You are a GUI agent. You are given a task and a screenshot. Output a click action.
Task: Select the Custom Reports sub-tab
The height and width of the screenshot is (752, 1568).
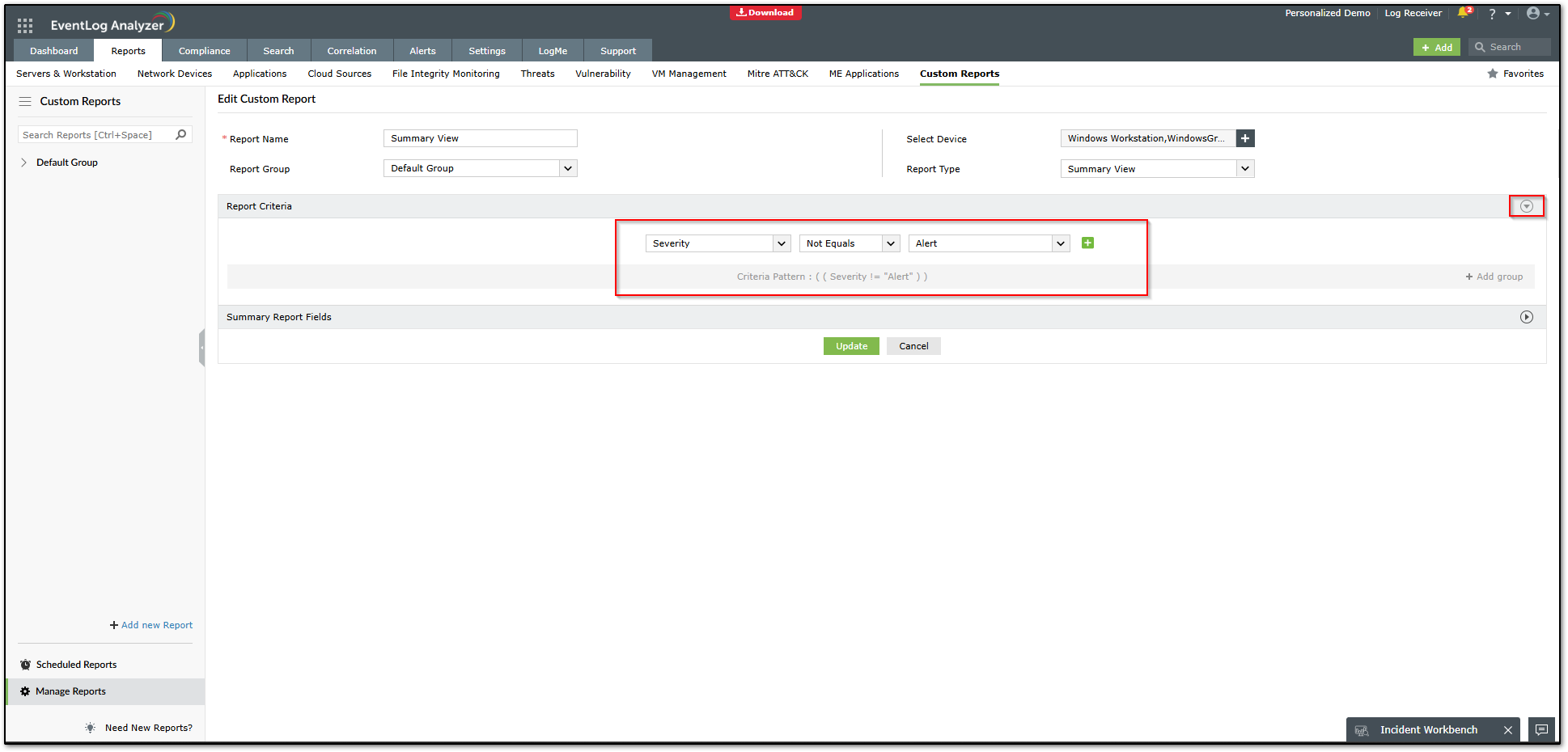coord(960,74)
